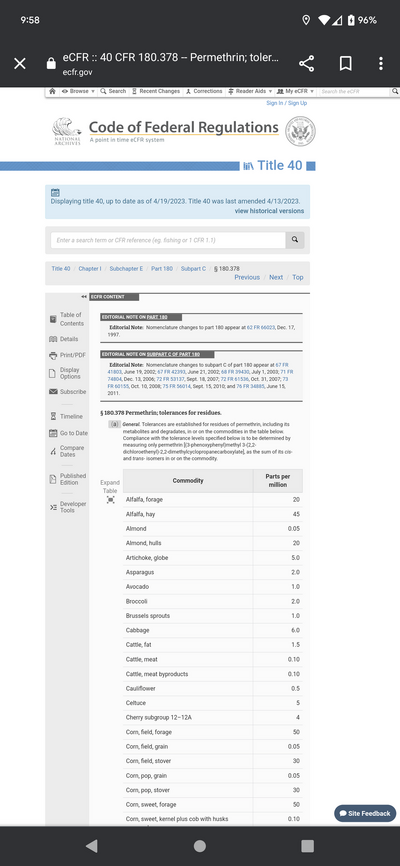Tap the Android recent apps button
The image size is (400, 866).
pyautogui.click(x=307, y=846)
